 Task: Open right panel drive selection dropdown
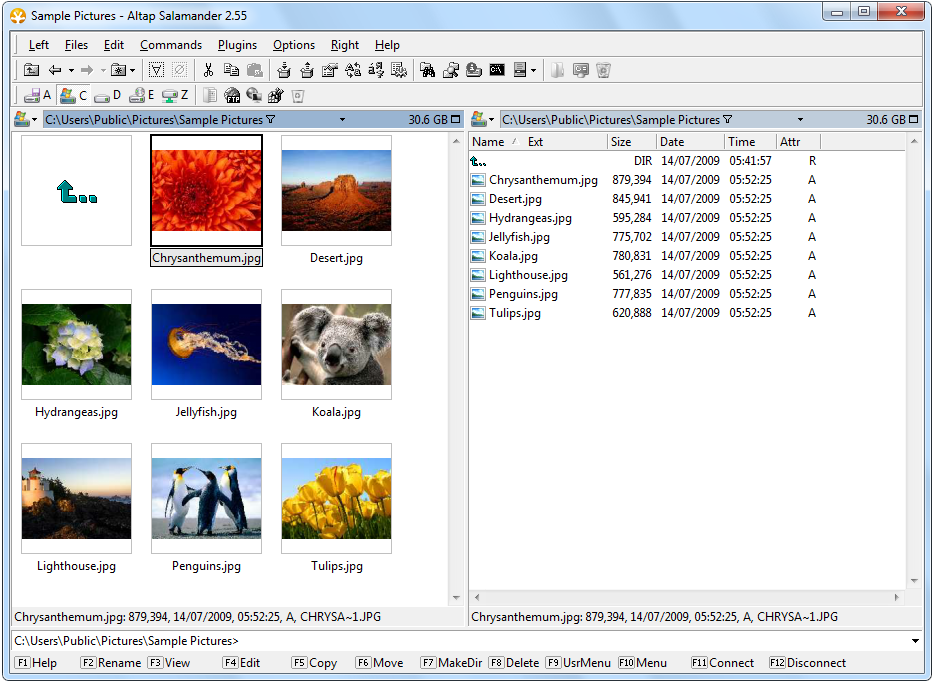pyautogui.click(x=484, y=120)
